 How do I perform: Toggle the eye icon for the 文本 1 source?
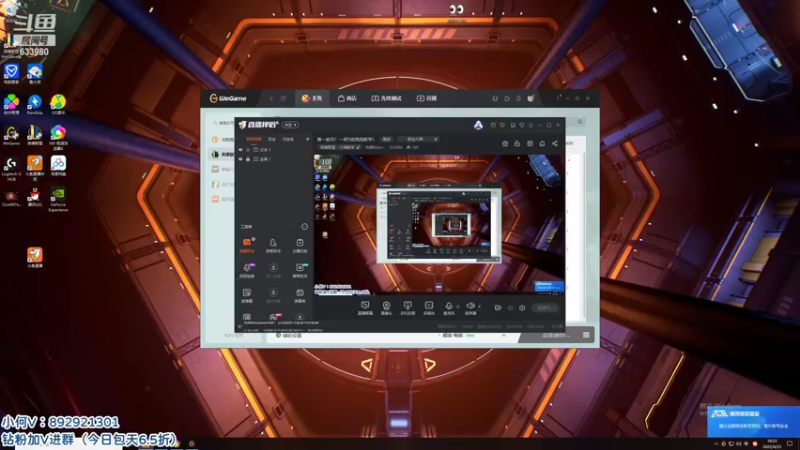click(240, 150)
